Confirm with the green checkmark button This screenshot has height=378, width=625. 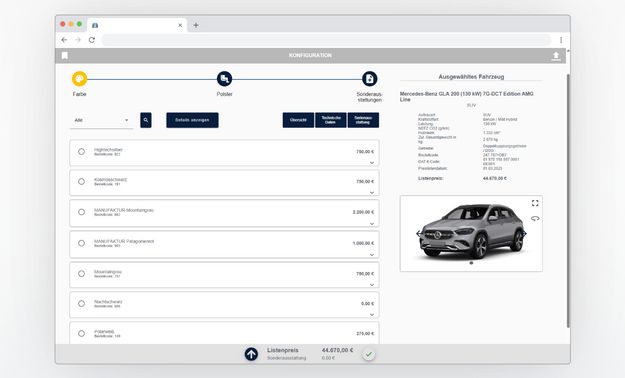[369, 354]
